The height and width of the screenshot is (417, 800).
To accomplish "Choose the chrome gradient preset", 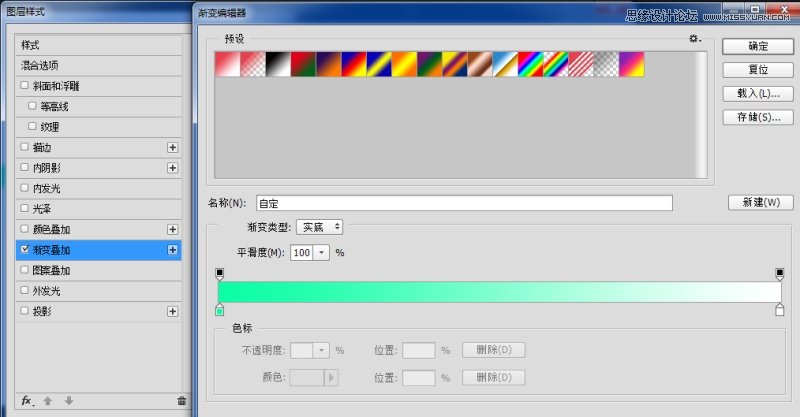I will 505,64.
